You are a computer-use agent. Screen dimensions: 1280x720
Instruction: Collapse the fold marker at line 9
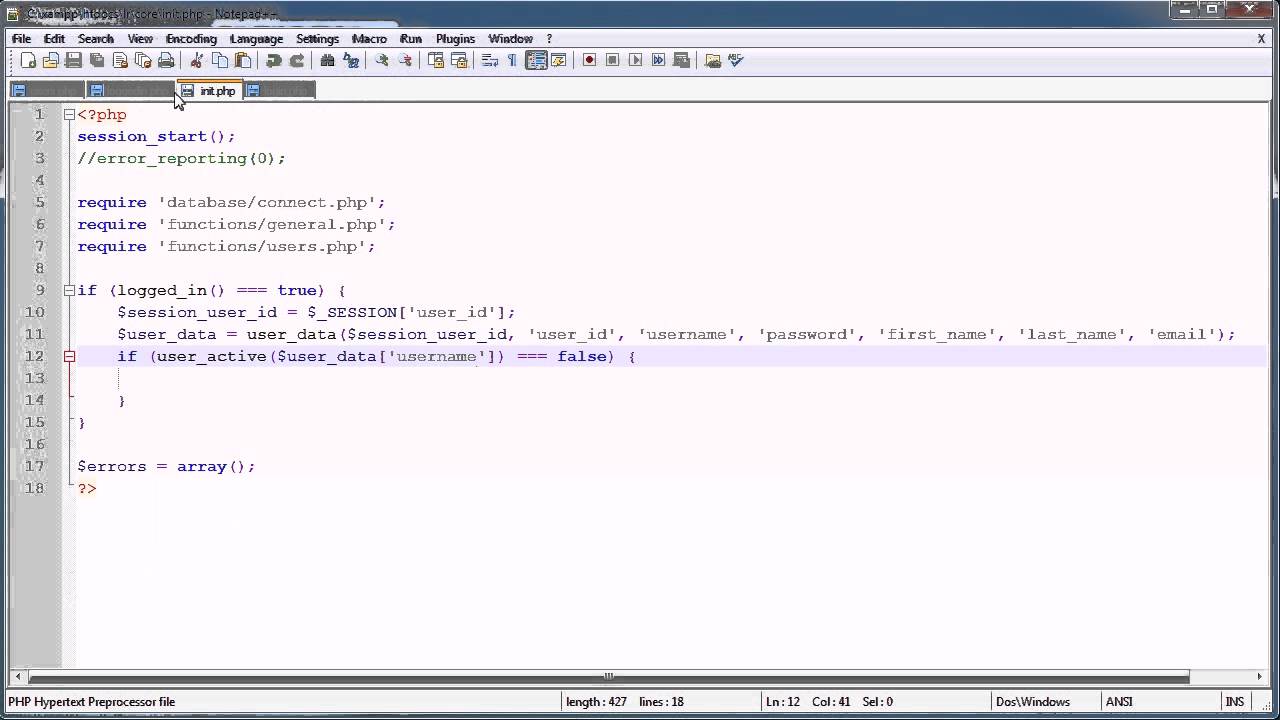coord(69,291)
